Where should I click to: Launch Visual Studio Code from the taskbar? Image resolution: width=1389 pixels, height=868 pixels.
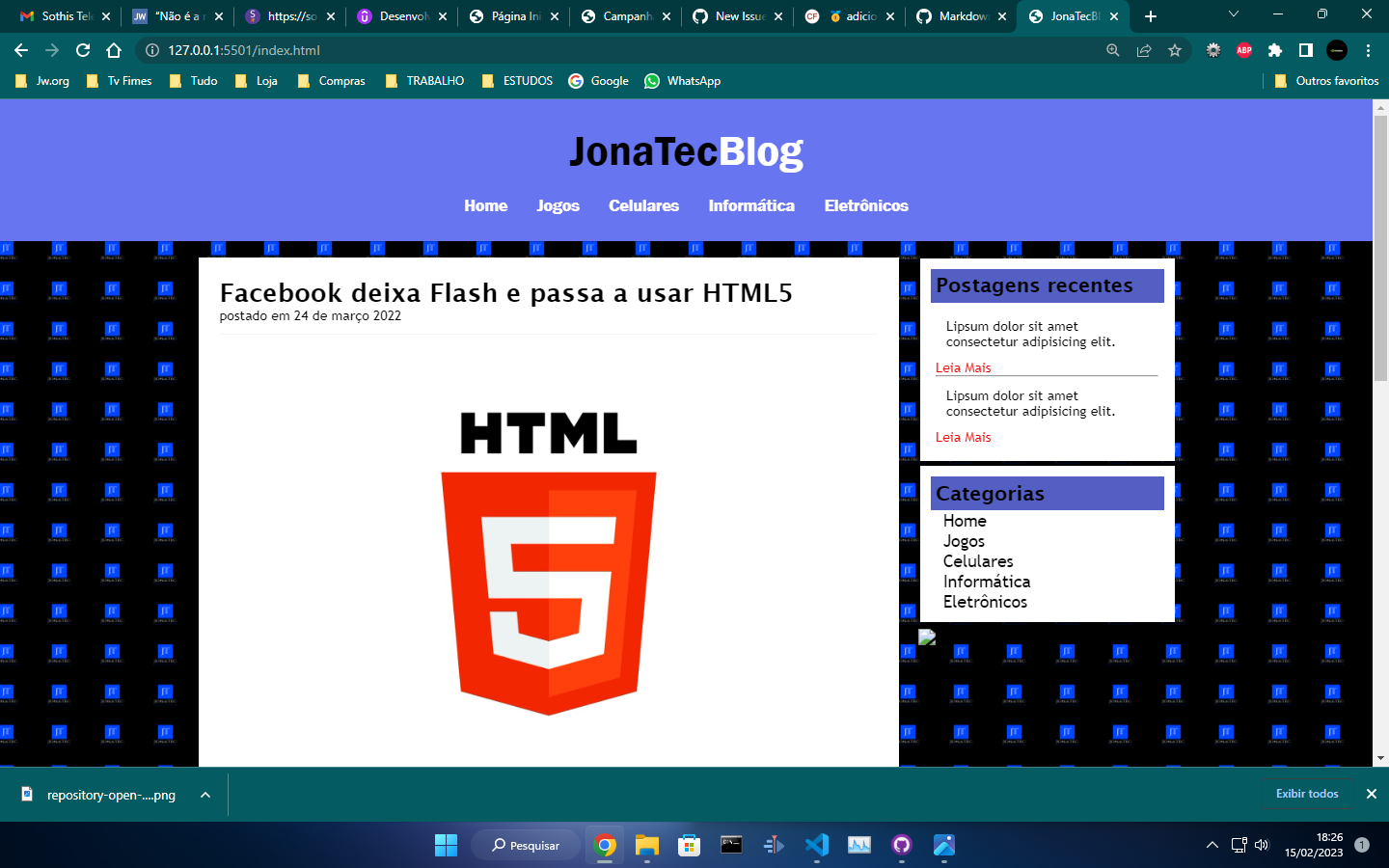pos(816,845)
